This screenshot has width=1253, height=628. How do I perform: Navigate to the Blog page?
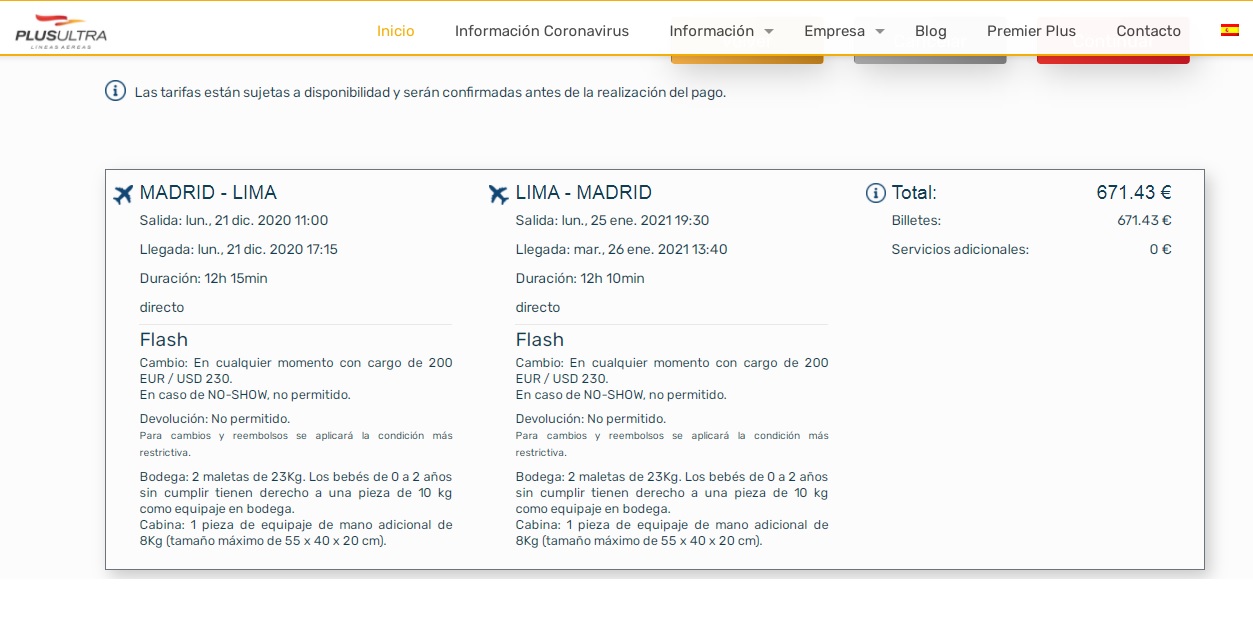click(931, 31)
